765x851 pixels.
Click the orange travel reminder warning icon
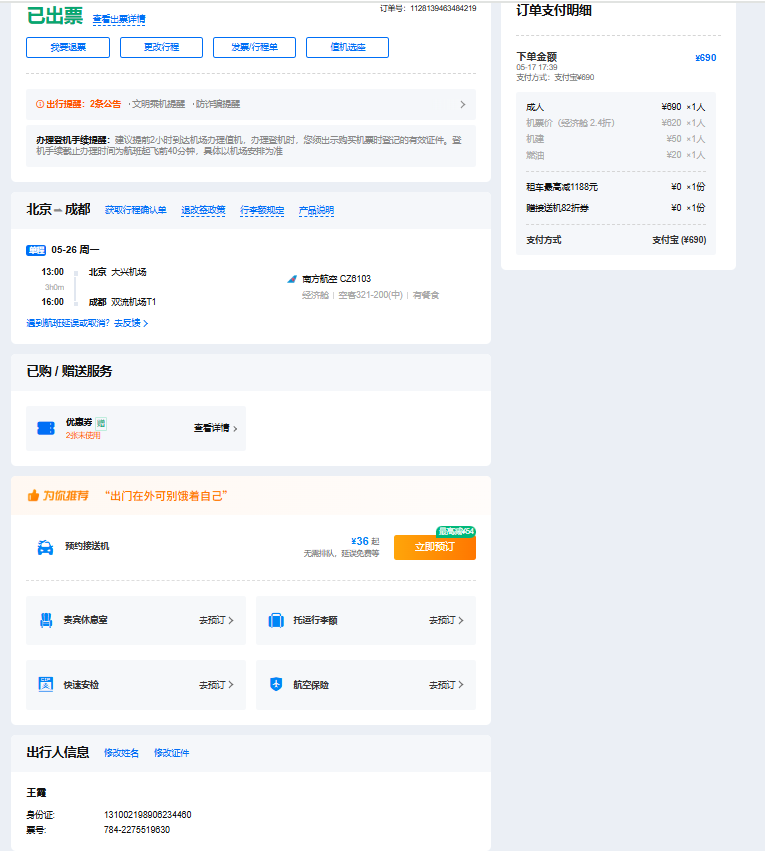(x=40, y=104)
